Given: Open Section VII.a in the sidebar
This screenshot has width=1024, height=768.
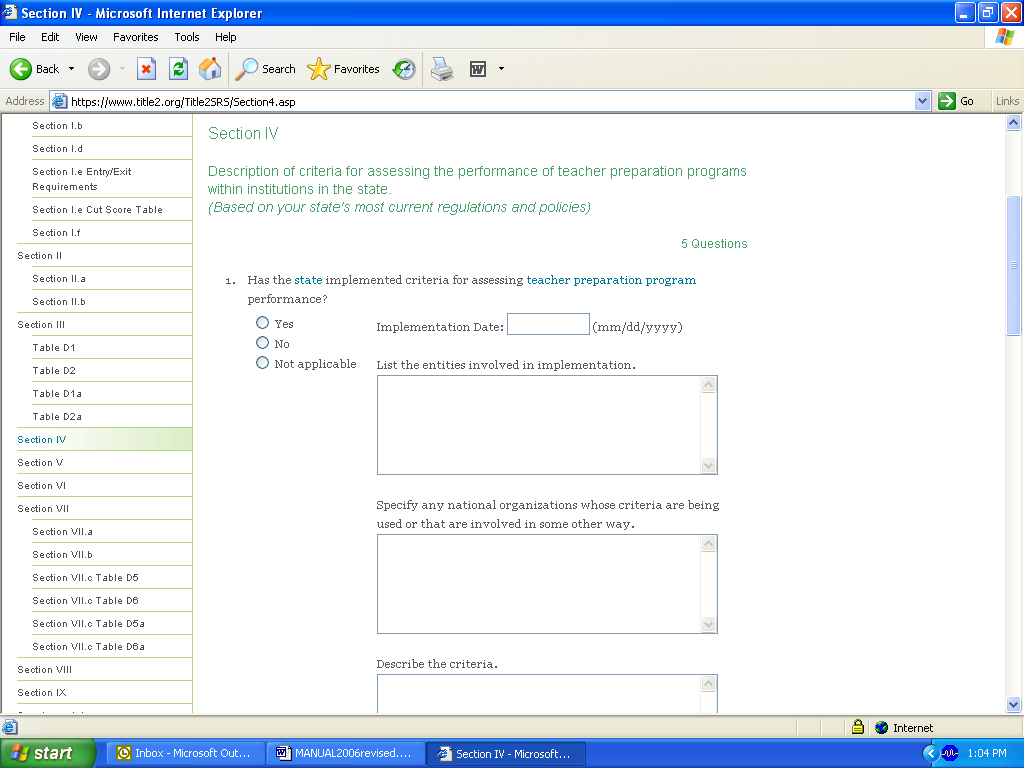Looking at the screenshot, I should pos(62,532).
